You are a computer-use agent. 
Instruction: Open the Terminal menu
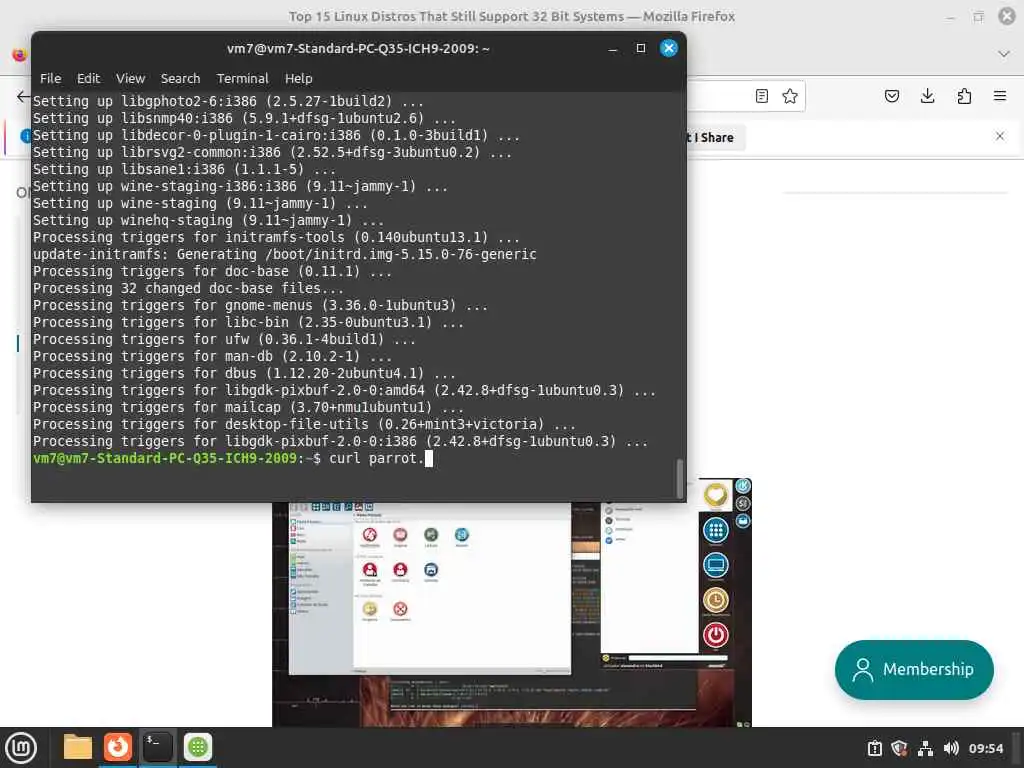click(242, 78)
